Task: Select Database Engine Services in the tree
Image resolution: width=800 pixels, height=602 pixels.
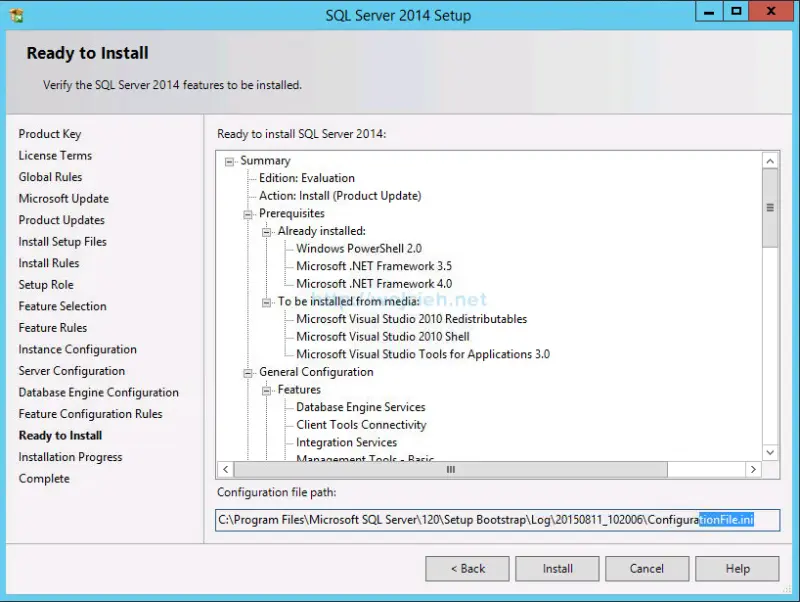Action: (x=361, y=407)
